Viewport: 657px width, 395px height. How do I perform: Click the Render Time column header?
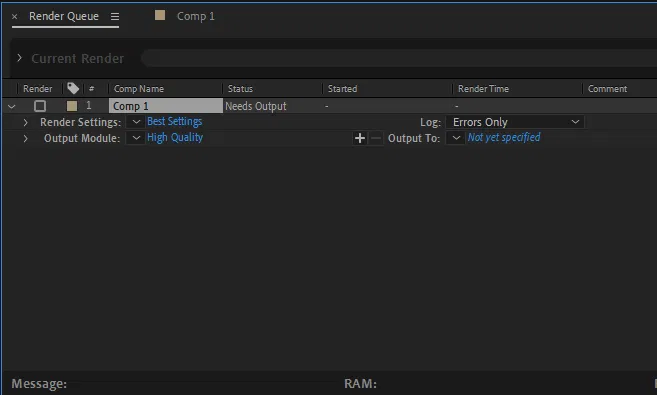click(x=483, y=89)
